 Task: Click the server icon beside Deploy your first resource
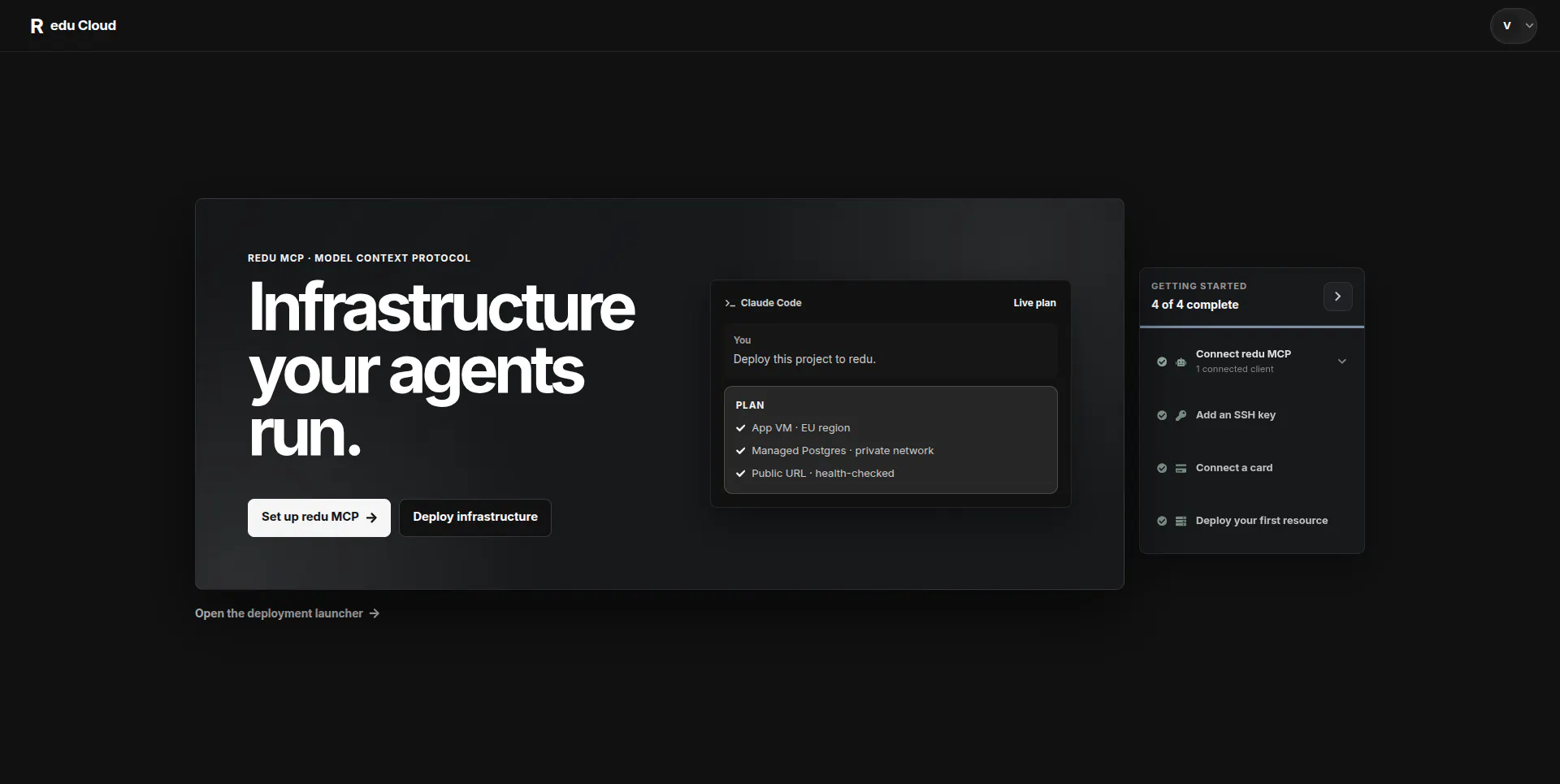pyautogui.click(x=1181, y=521)
